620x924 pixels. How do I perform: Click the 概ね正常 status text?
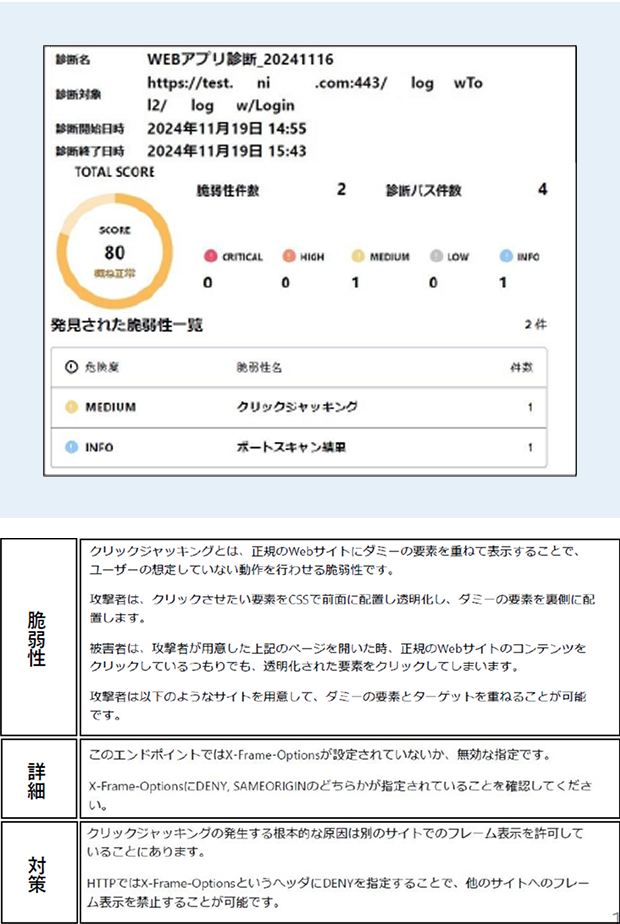coord(114,274)
